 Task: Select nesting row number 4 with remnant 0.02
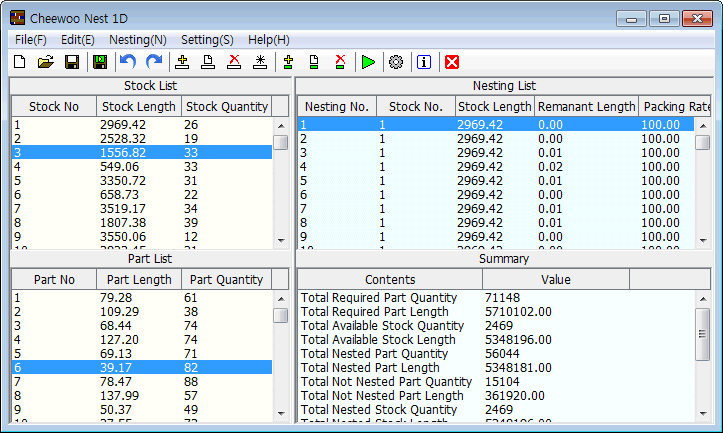[496, 166]
